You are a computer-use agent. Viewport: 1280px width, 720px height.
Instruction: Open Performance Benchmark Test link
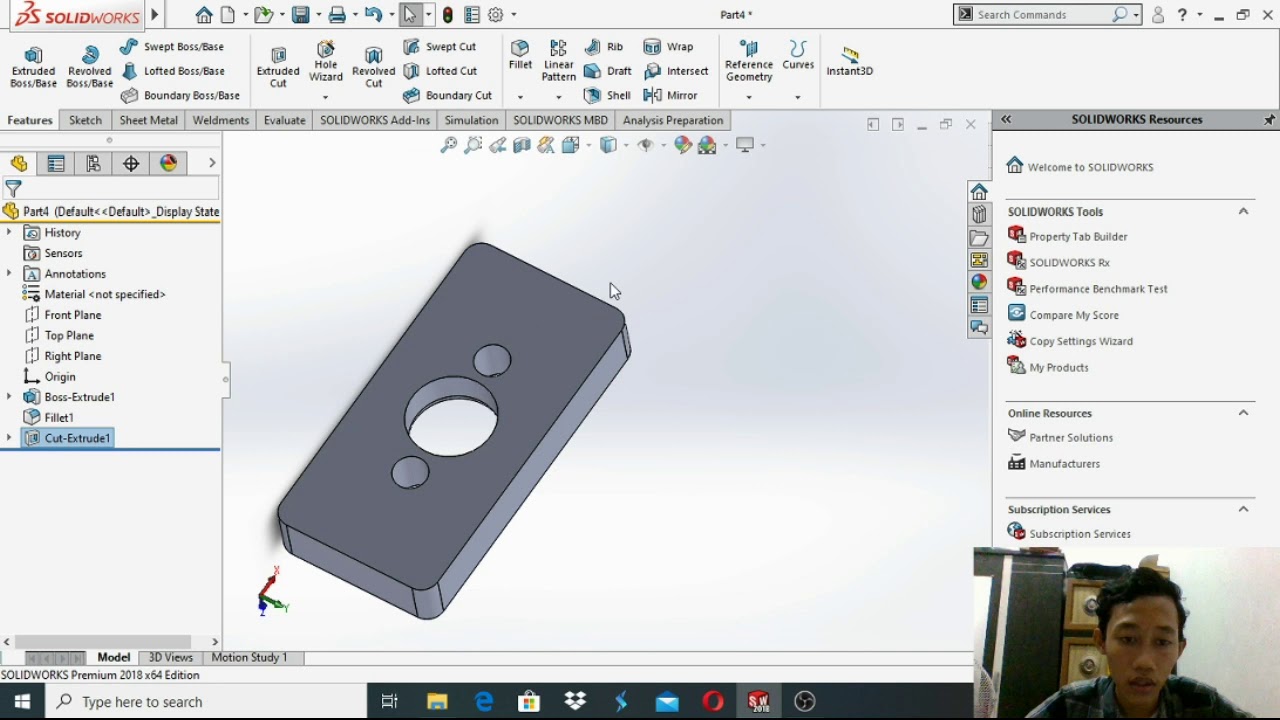pyautogui.click(x=1098, y=289)
